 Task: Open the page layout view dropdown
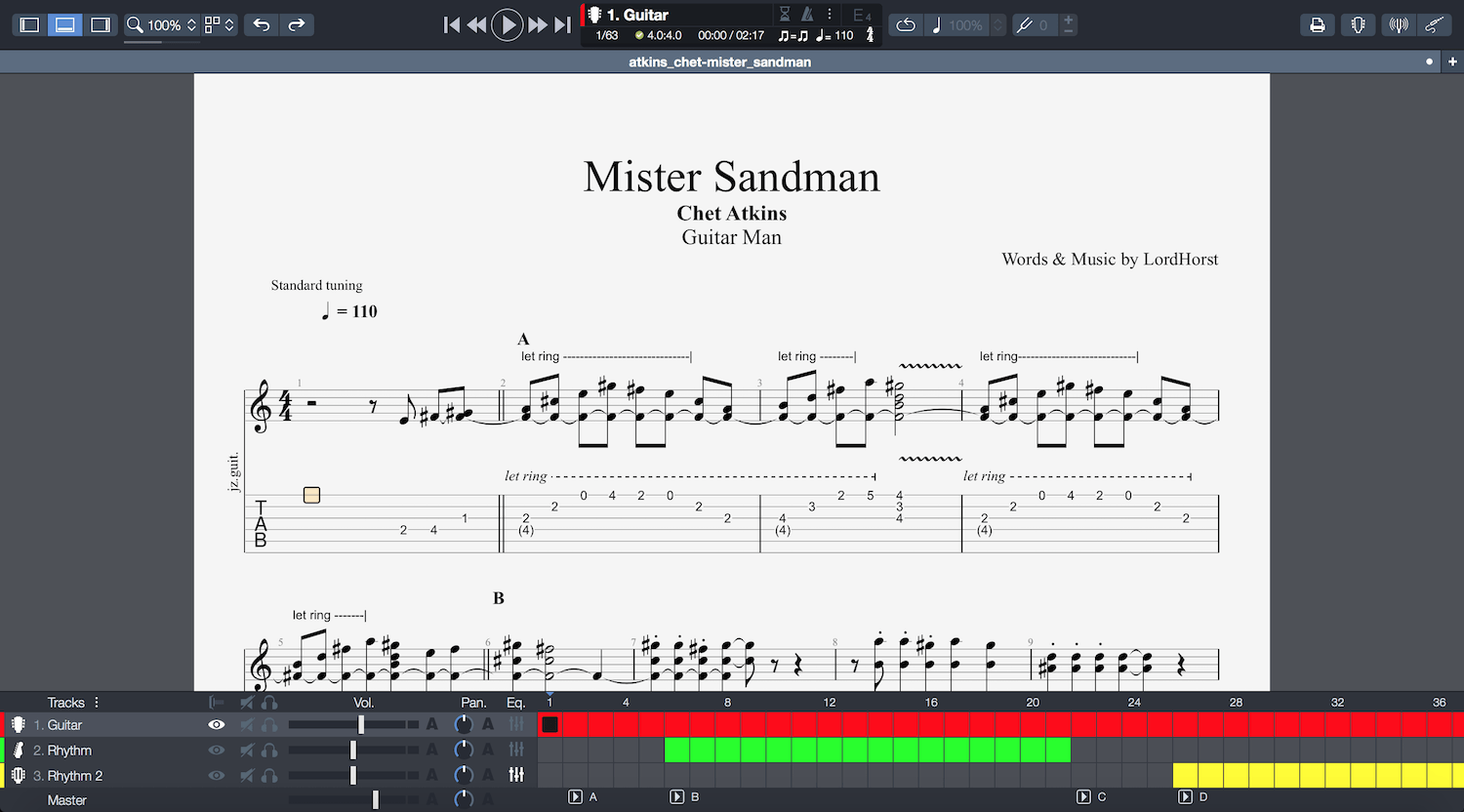click(x=220, y=24)
